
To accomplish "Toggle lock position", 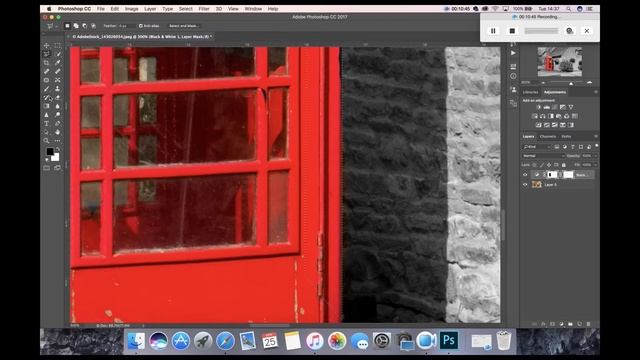I will point(549,165).
